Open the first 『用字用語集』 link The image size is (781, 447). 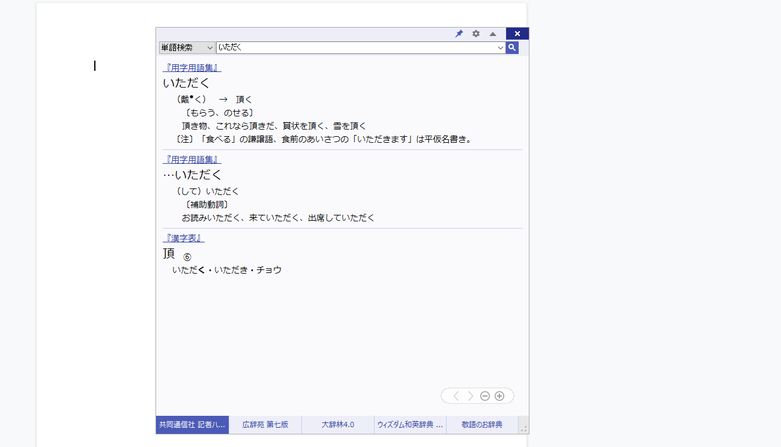tap(192, 68)
